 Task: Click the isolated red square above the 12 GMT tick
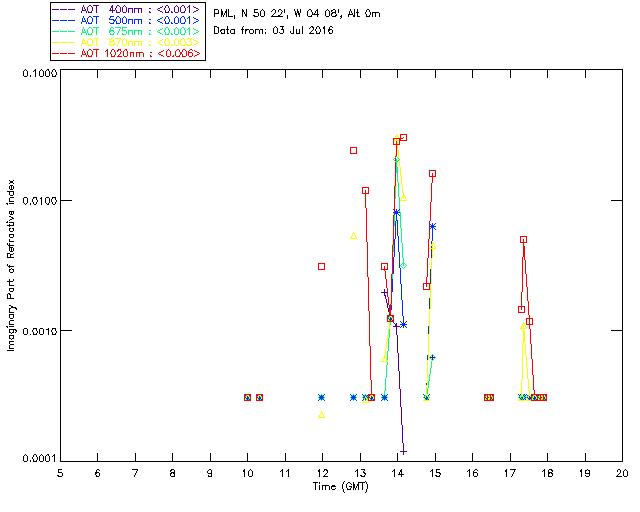[x=321, y=267]
